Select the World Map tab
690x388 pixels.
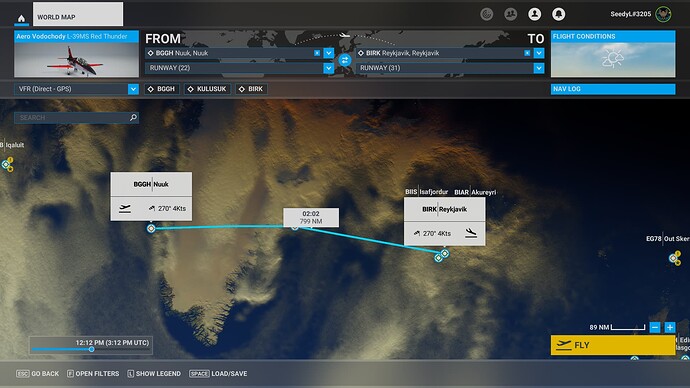click(78, 14)
